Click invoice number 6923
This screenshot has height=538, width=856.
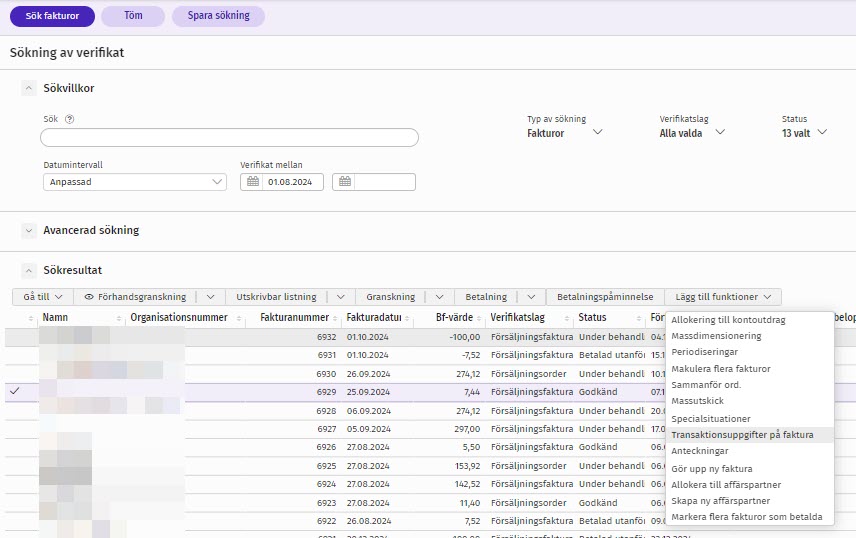point(326,503)
